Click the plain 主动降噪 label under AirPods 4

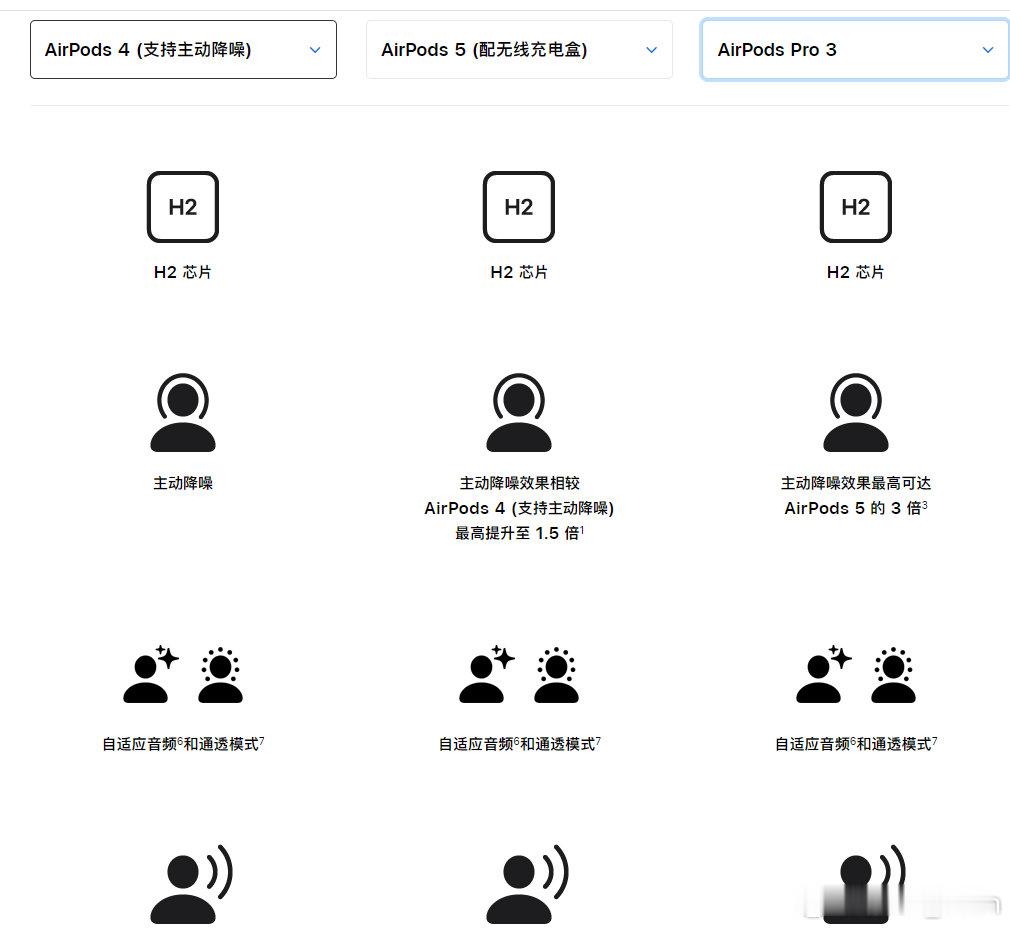tap(183, 483)
